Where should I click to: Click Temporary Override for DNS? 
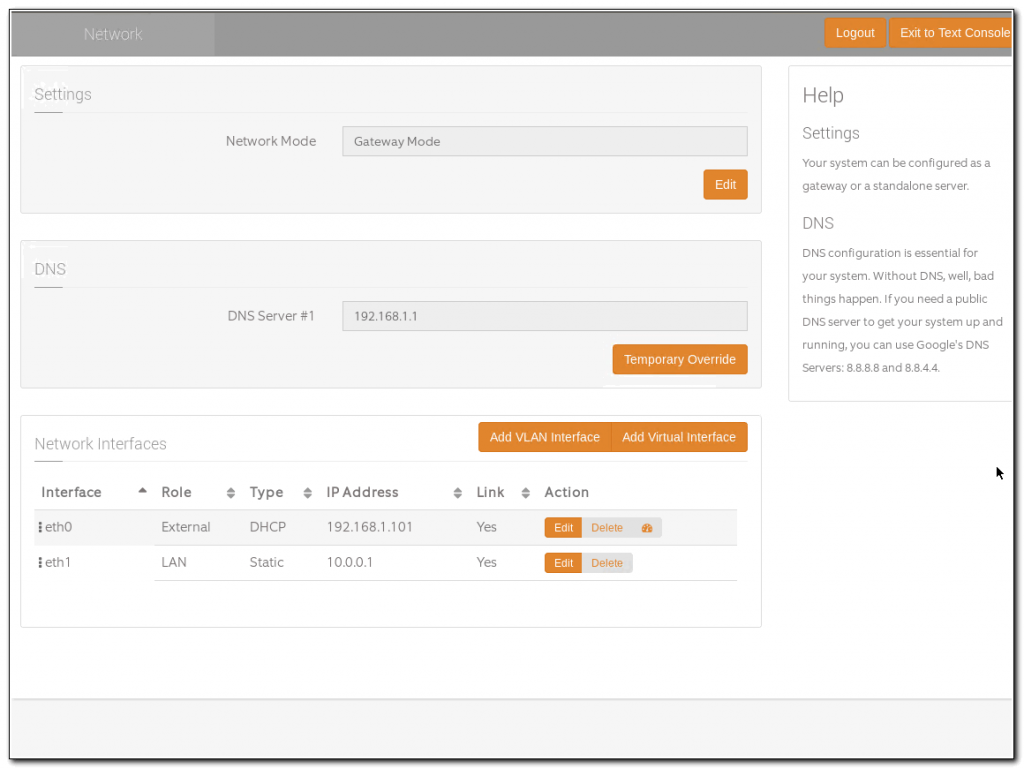click(679, 360)
